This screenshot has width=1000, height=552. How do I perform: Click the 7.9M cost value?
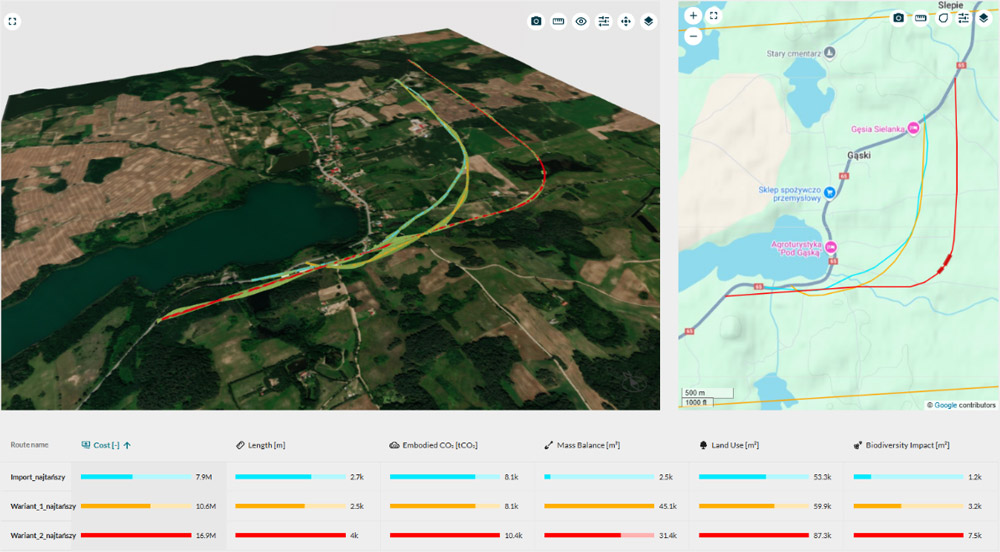point(204,477)
